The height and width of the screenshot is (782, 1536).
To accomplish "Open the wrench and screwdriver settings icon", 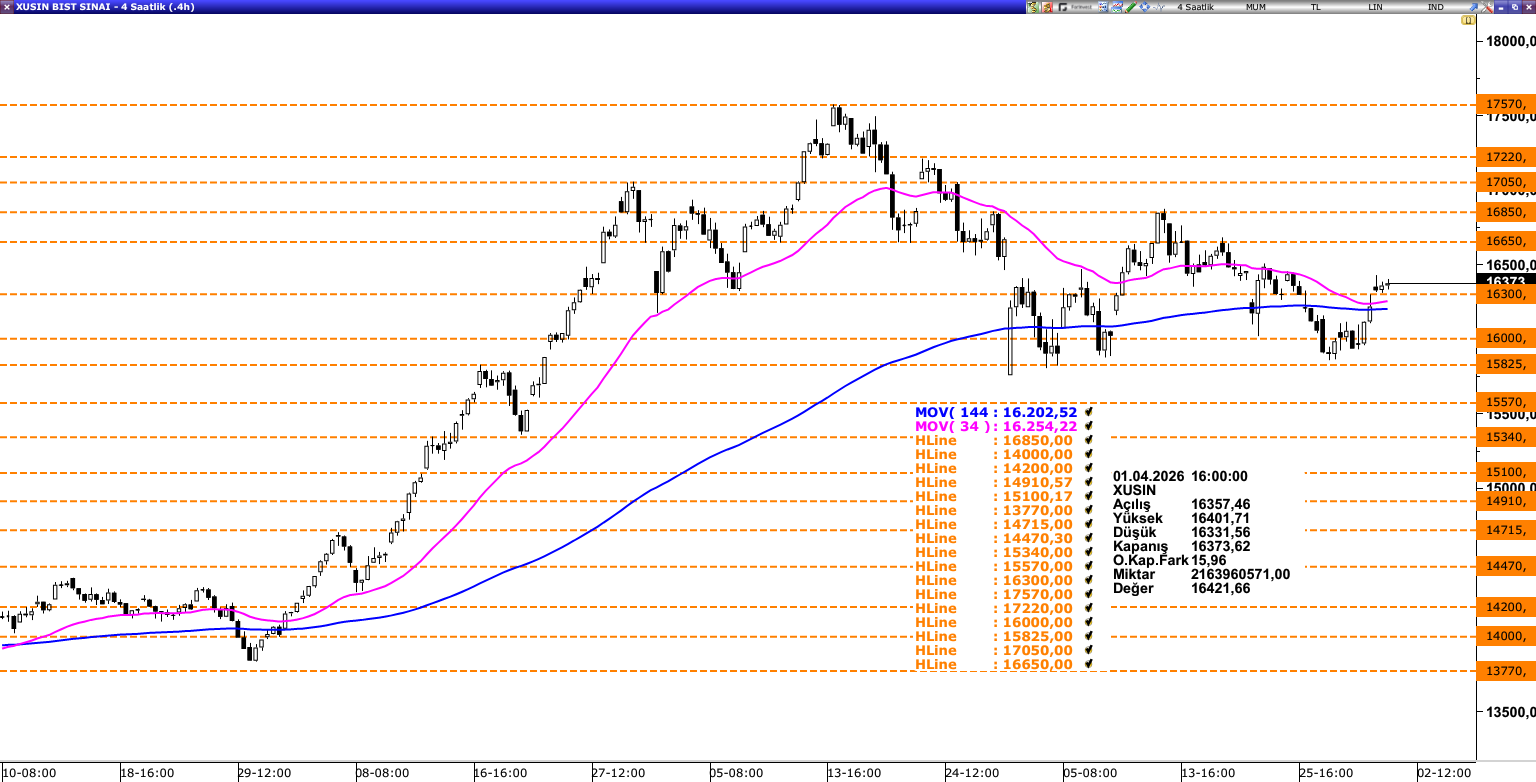I will point(1486,7).
